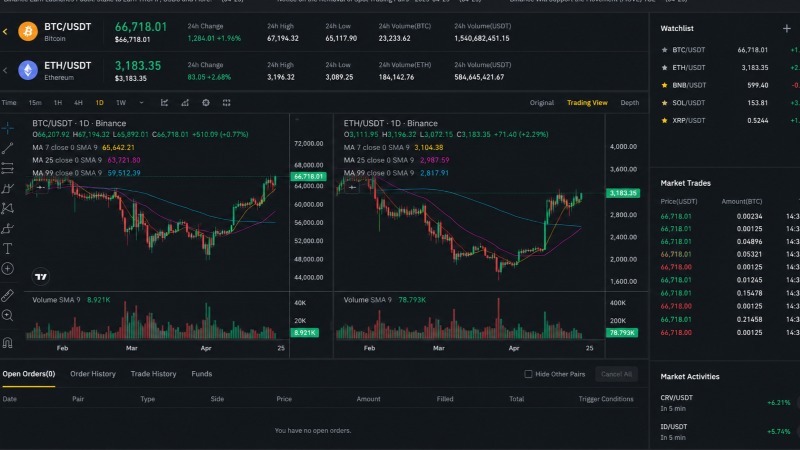Toggle the magnet snap mode

pos(8,342)
